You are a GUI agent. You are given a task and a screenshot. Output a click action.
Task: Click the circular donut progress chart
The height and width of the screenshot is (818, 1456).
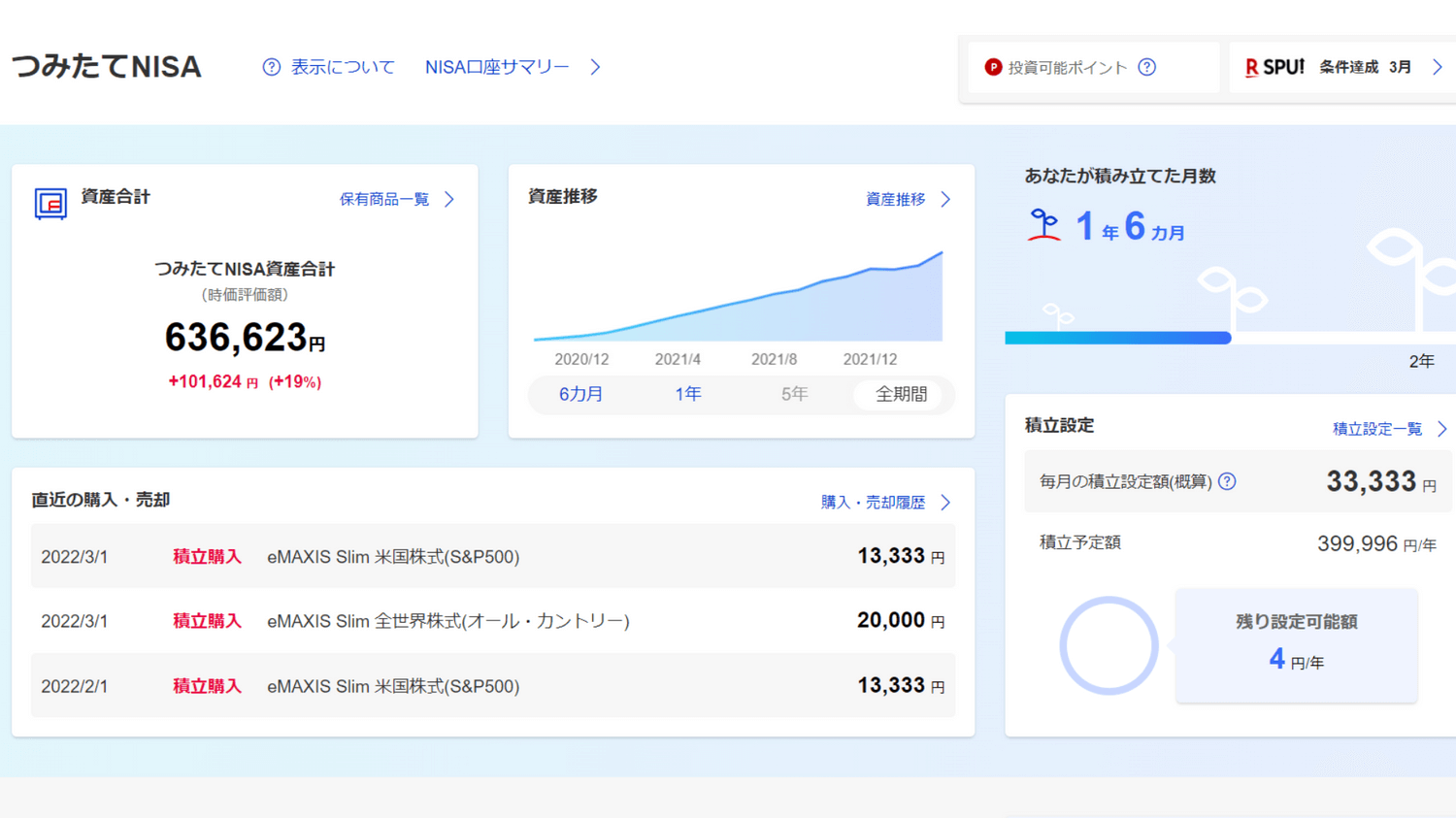coord(1109,645)
